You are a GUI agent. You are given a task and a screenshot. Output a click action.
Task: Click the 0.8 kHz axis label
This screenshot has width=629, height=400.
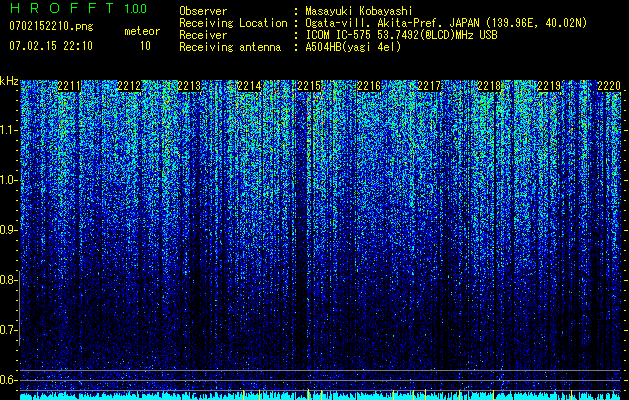click(9, 280)
